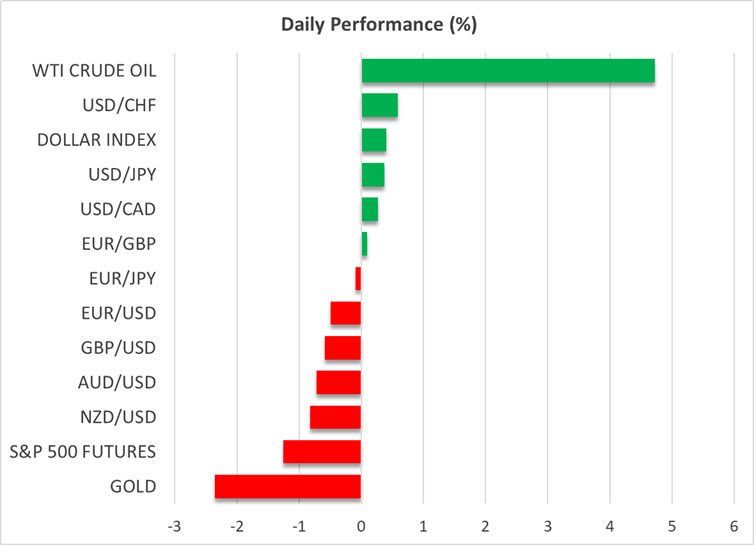754x545 pixels.
Task: Click the Daily Performance (%) chart title
Action: pos(376,23)
